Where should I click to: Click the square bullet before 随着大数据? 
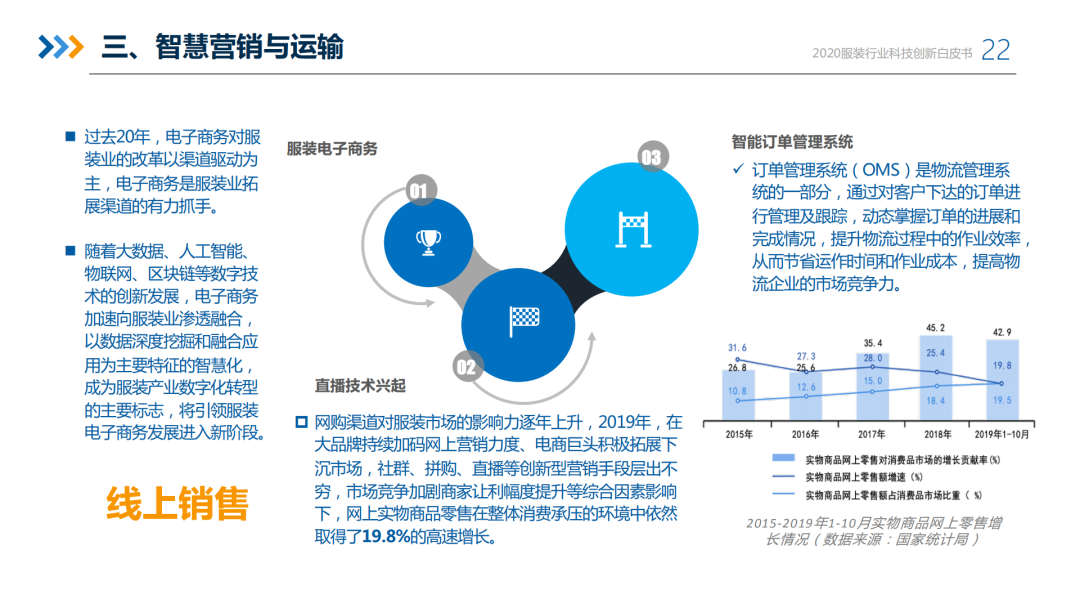tap(70, 250)
